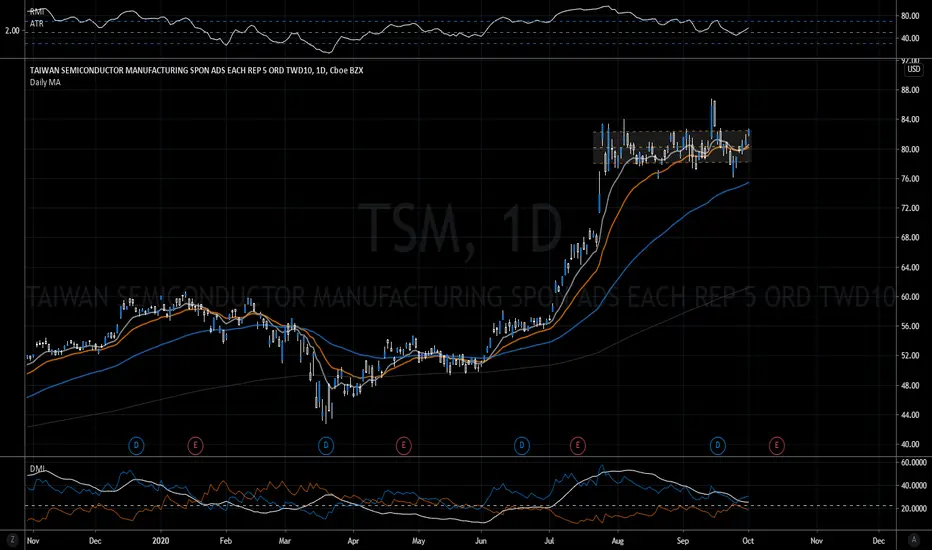Click the 44.00 price scale label
This screenshot has height=550, width=932.
910,415
